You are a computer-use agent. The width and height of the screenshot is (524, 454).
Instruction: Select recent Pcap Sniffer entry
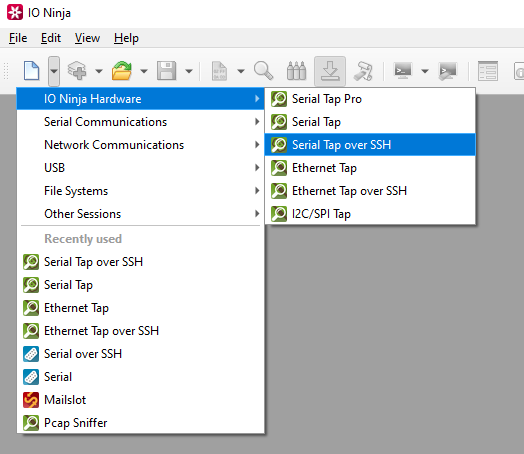click(x=140, y=423)
